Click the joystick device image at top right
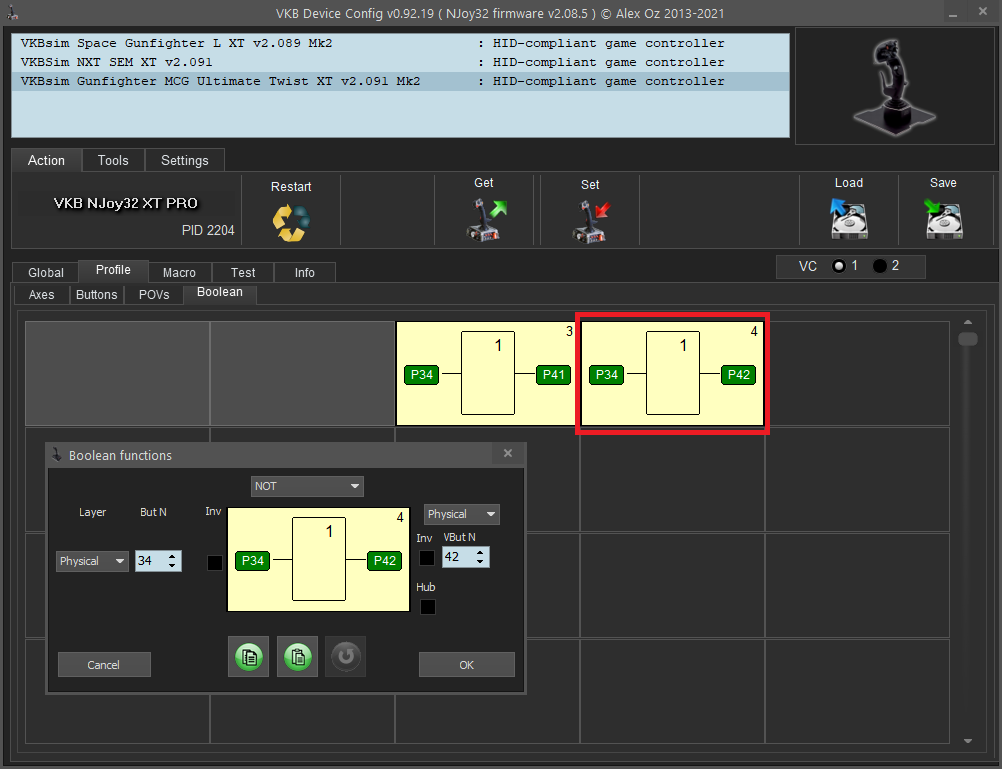Screen dimensions: 1002x769 pos(894,85)
